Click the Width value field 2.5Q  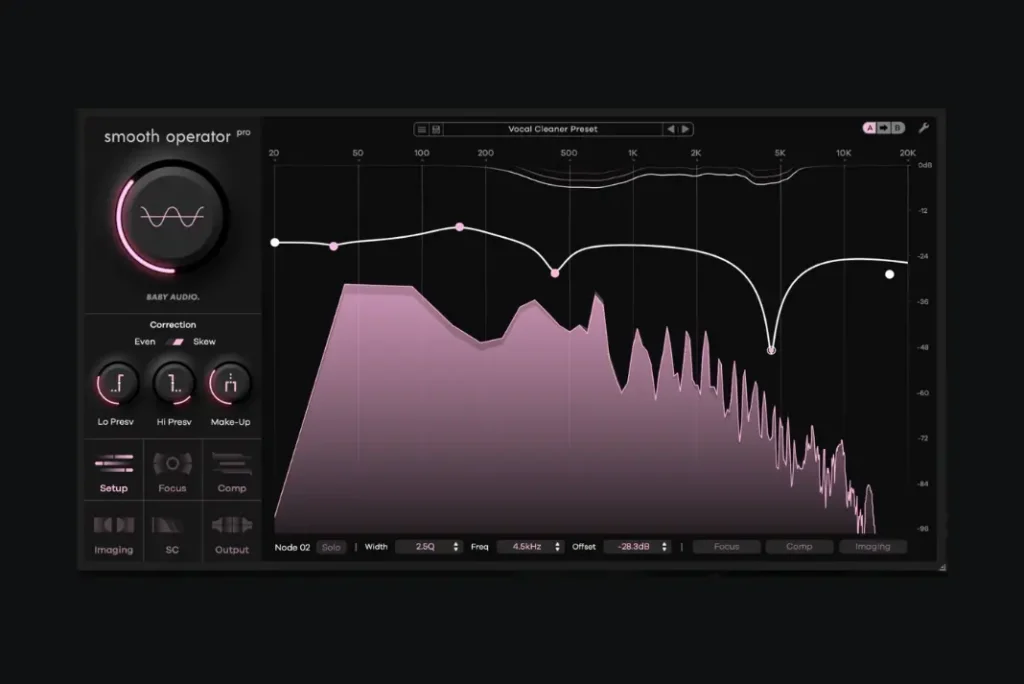pyautogui.click(x=424, y=547)
